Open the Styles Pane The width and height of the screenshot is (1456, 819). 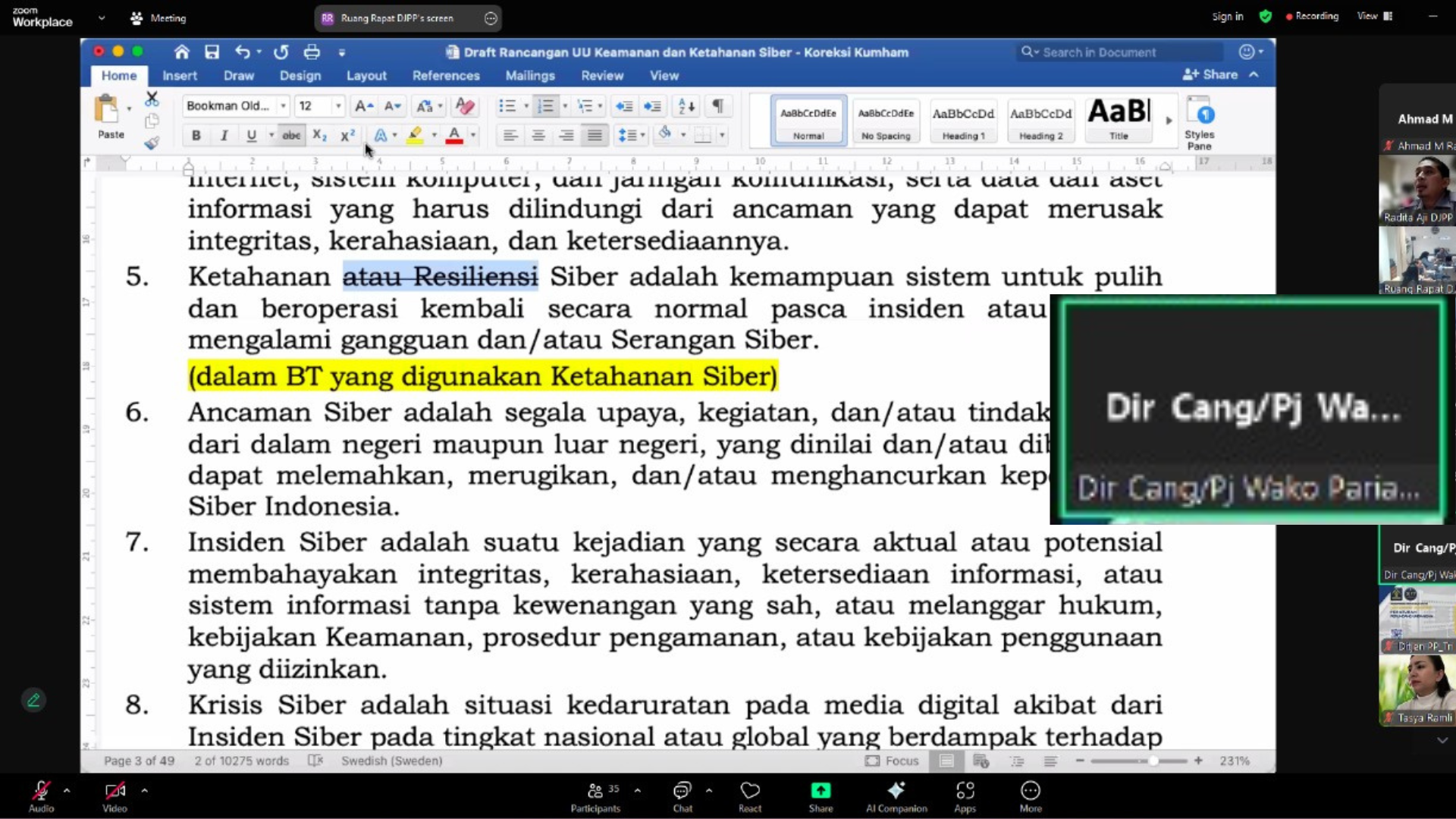point(1199,124)
